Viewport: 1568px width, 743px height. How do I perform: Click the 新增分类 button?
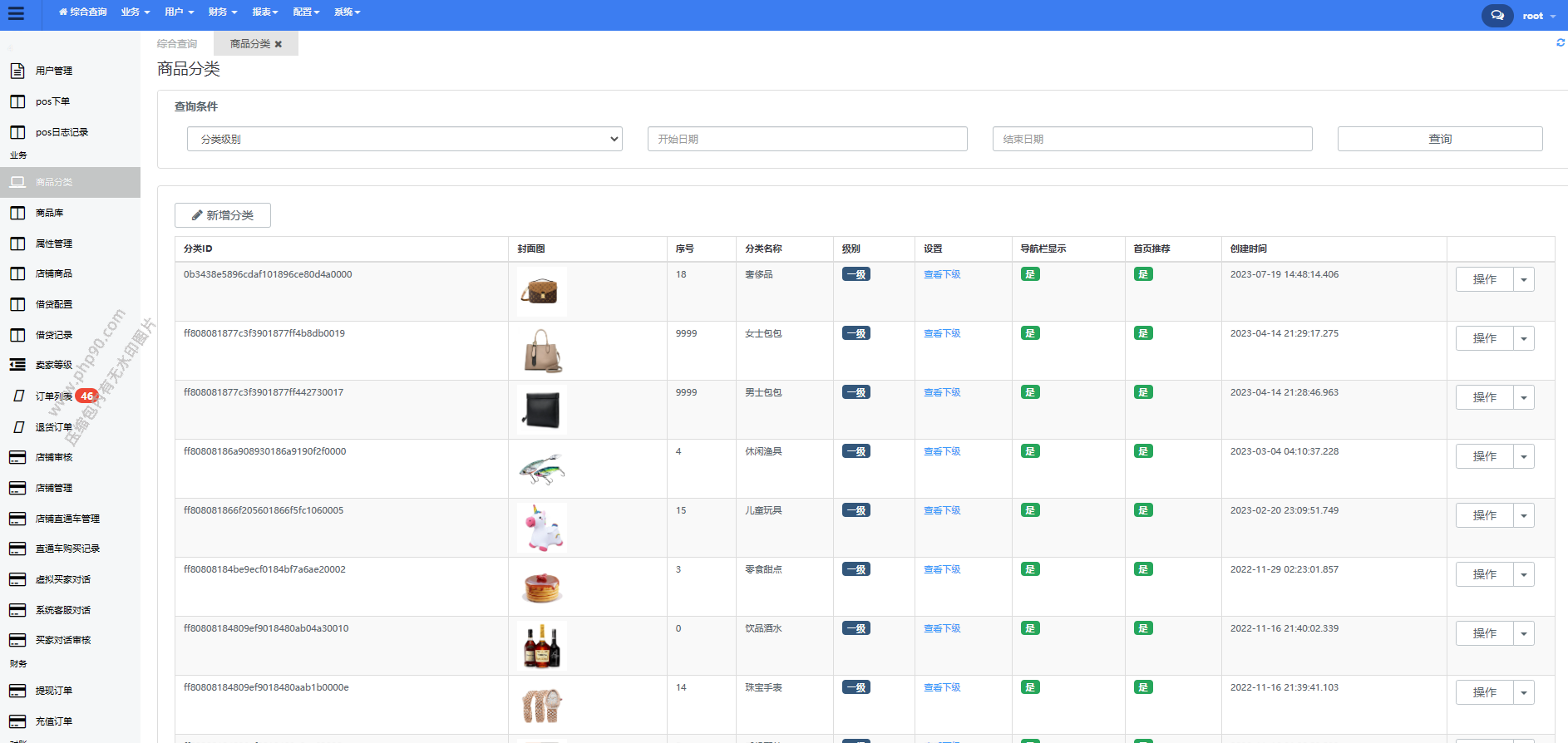222,215
